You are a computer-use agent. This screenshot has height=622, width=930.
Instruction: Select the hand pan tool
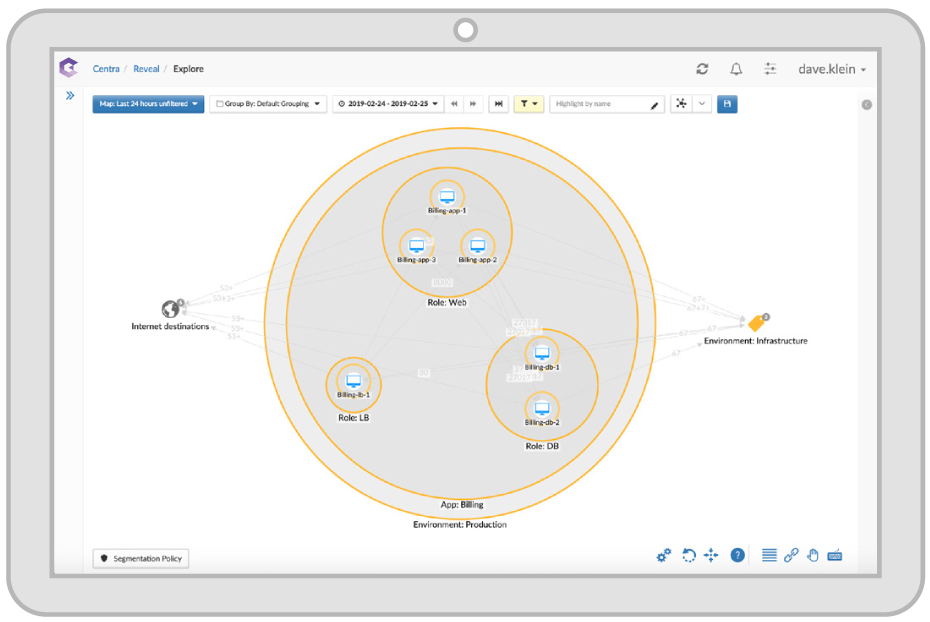(812, 555)
